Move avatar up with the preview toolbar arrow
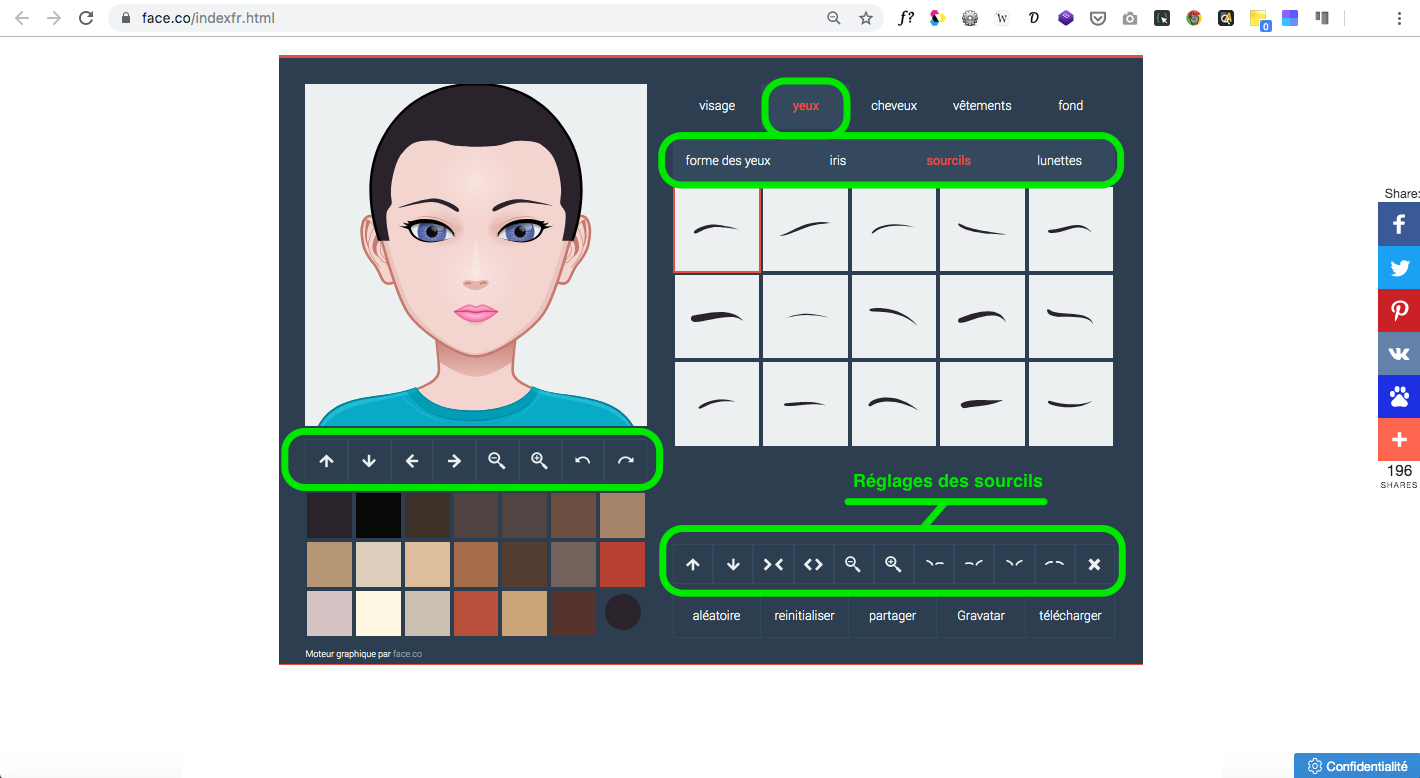This screenshot has height=778, width=1420. click(x=326, y=461)
